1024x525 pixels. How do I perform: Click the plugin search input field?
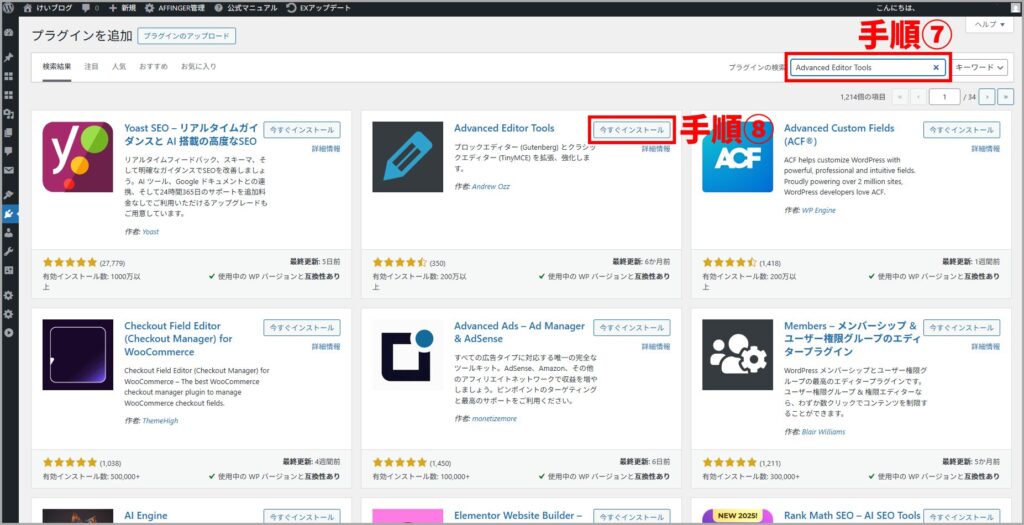point(860,67)
